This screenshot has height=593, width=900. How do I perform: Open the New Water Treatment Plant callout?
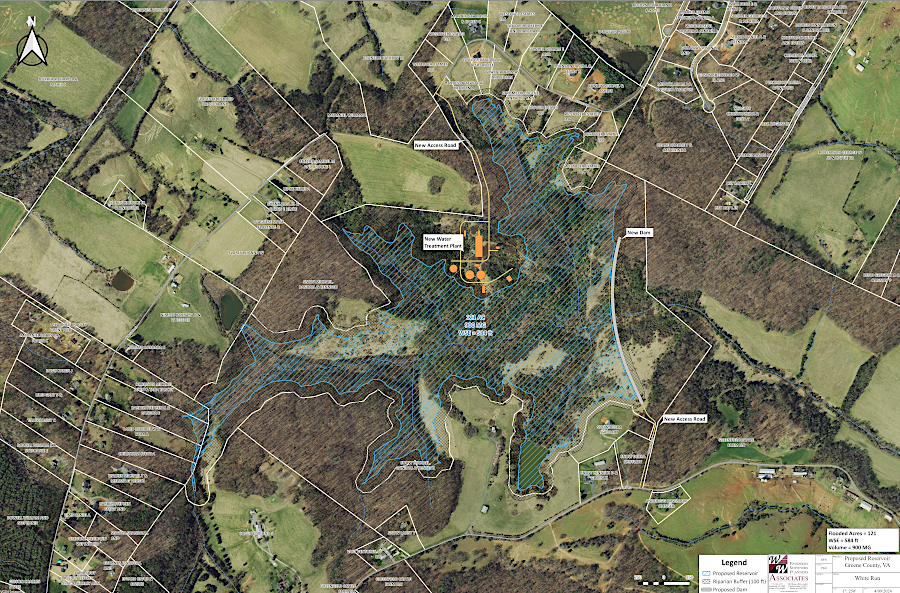pyautogui.click(x=443, y=243)
